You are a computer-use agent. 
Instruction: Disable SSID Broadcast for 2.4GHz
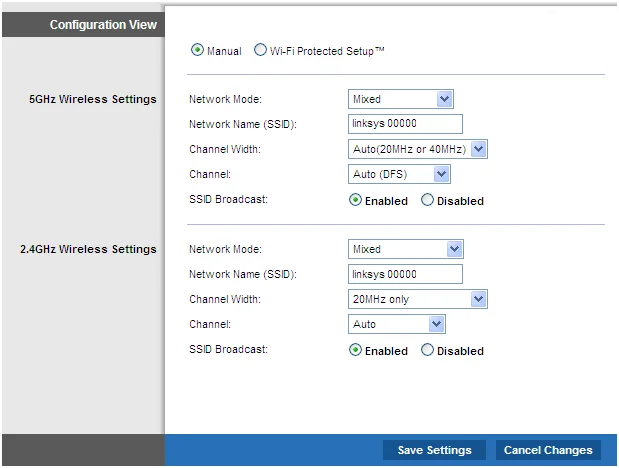[427, 350]
